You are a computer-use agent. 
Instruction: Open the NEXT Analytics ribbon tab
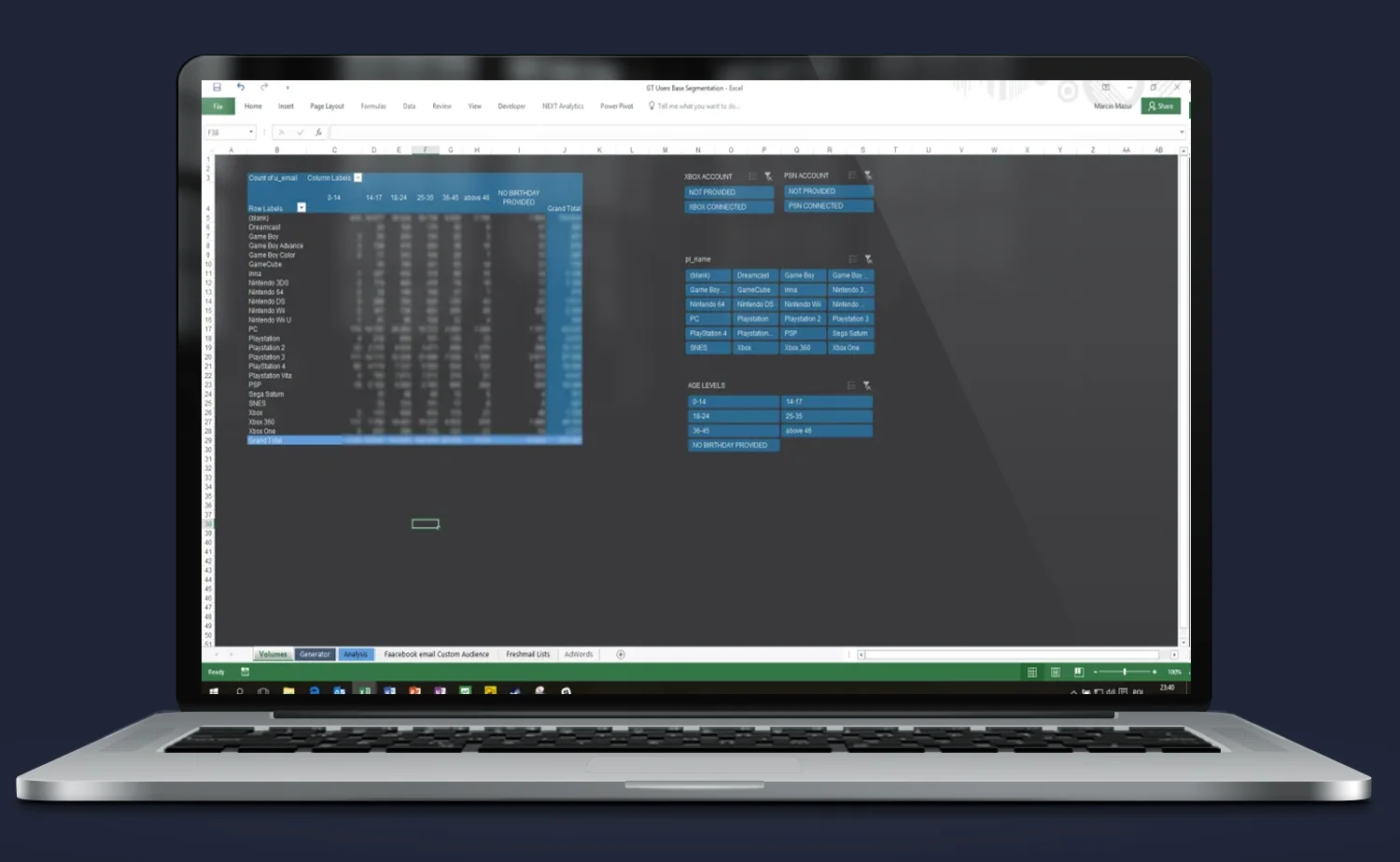(563, 106)
